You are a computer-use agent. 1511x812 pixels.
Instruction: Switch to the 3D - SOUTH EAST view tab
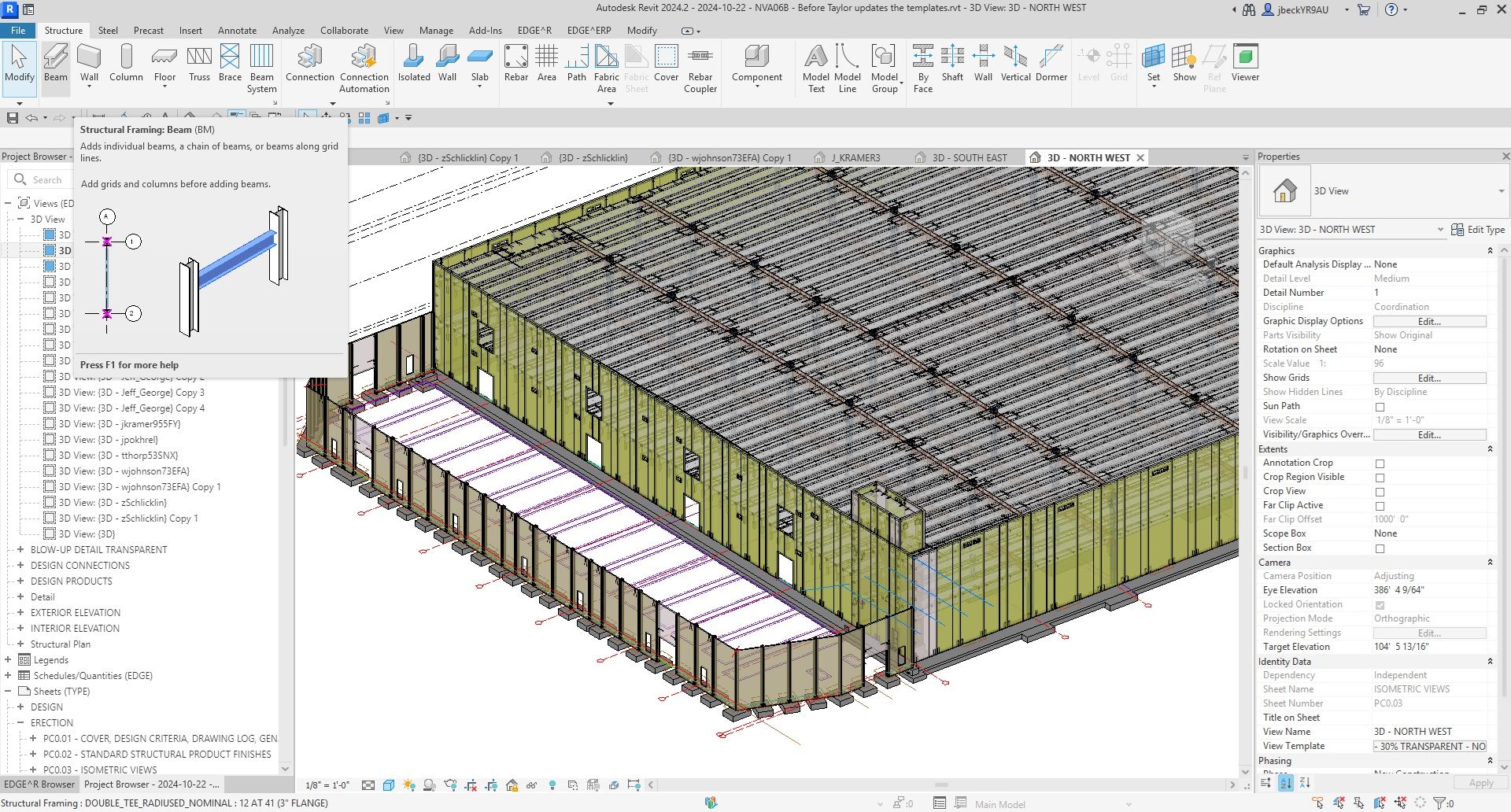[x=969, y=158]
